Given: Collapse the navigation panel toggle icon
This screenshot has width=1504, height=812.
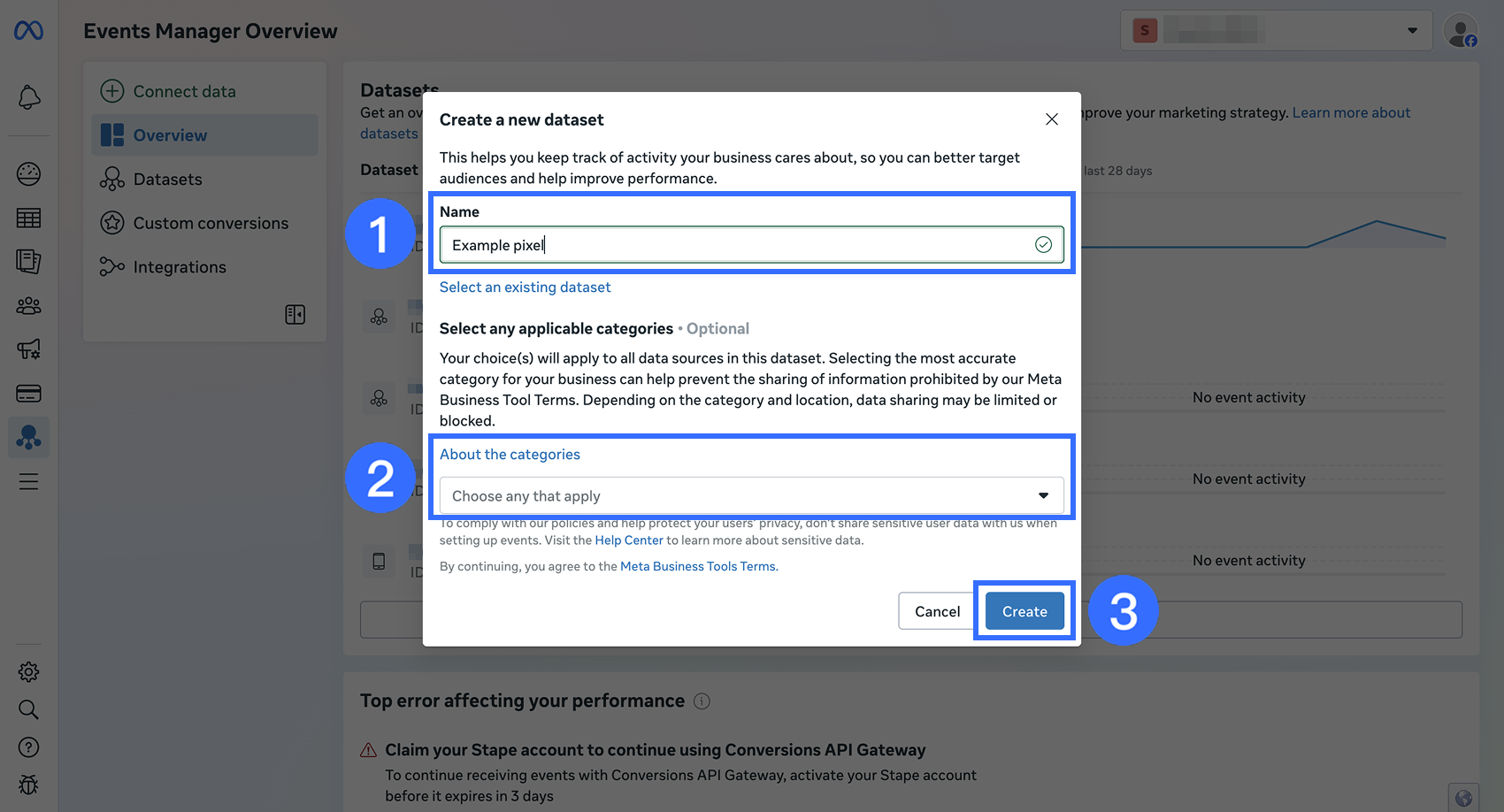Looking at the screenshot, I should pyautogui.click(x=295, y=315).
